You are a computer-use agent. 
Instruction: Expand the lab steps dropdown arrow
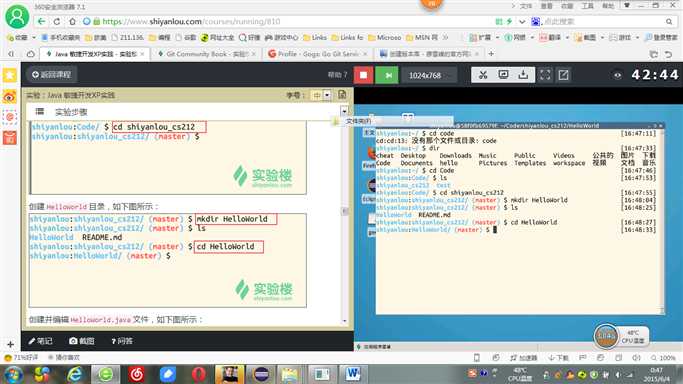[x=344, y=111]
